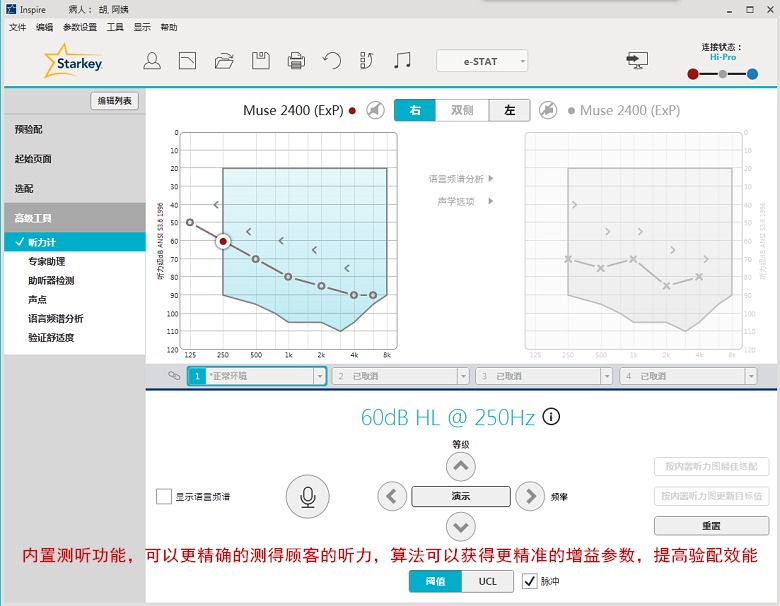Click the undo arrow icon
This screenshot has height=606, width=780.
[x=331, y=61]
